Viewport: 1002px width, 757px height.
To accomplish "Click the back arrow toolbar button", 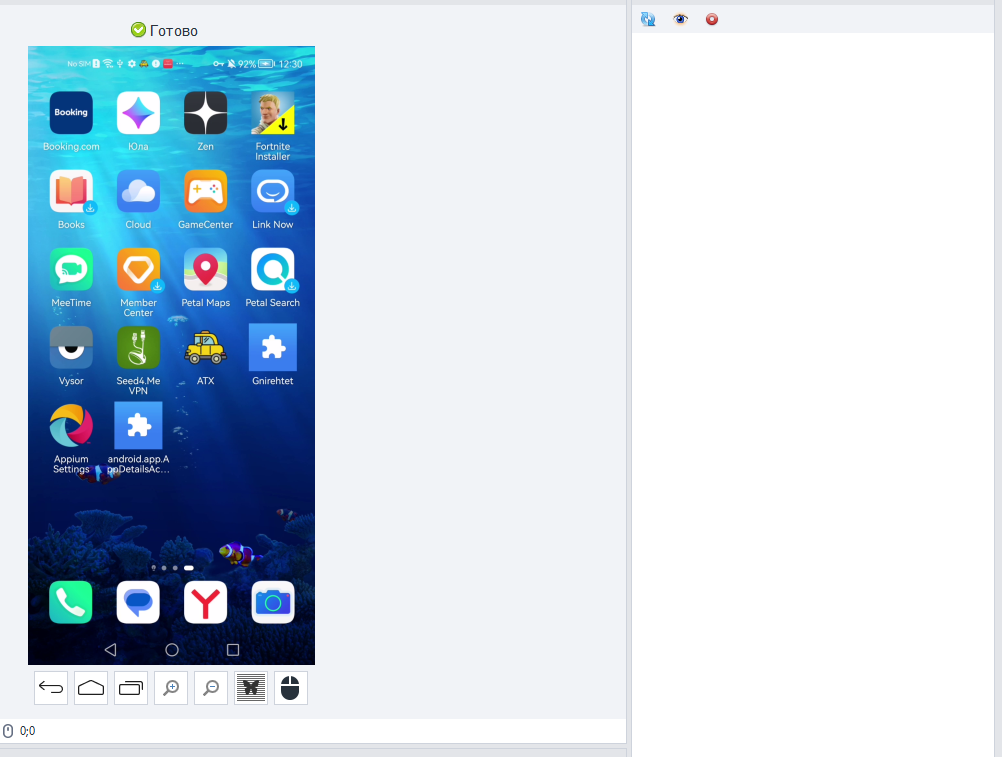I will click(51, 688).
